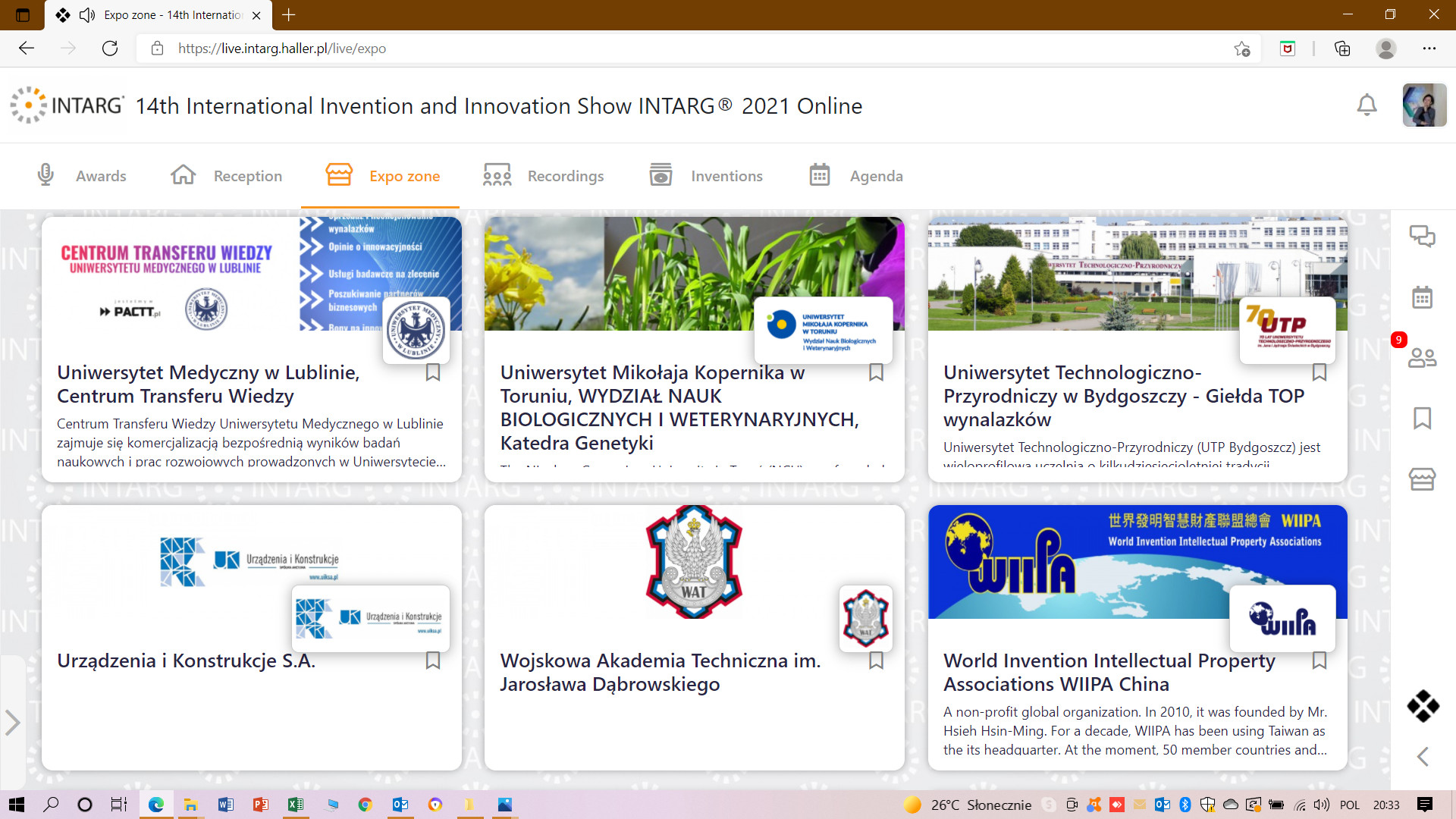This screenshot has height=819, width=1456.
Task: Open Word from taskbar
Action: (x=226, y=805)
